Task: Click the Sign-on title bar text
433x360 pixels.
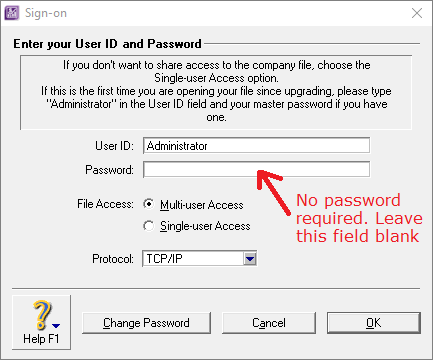Action: pyautogui.click(x=46, y=13)
